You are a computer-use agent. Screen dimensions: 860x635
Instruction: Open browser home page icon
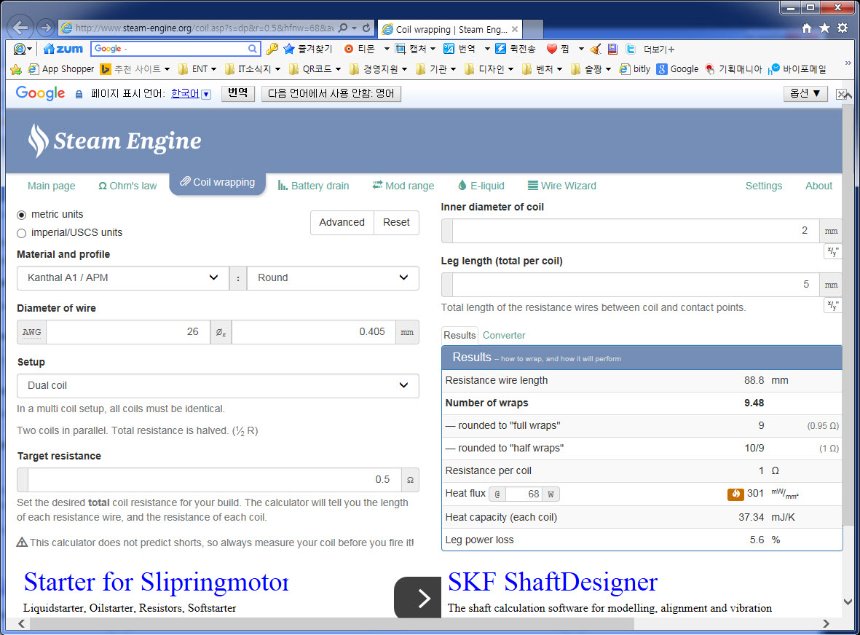(806, 28)
